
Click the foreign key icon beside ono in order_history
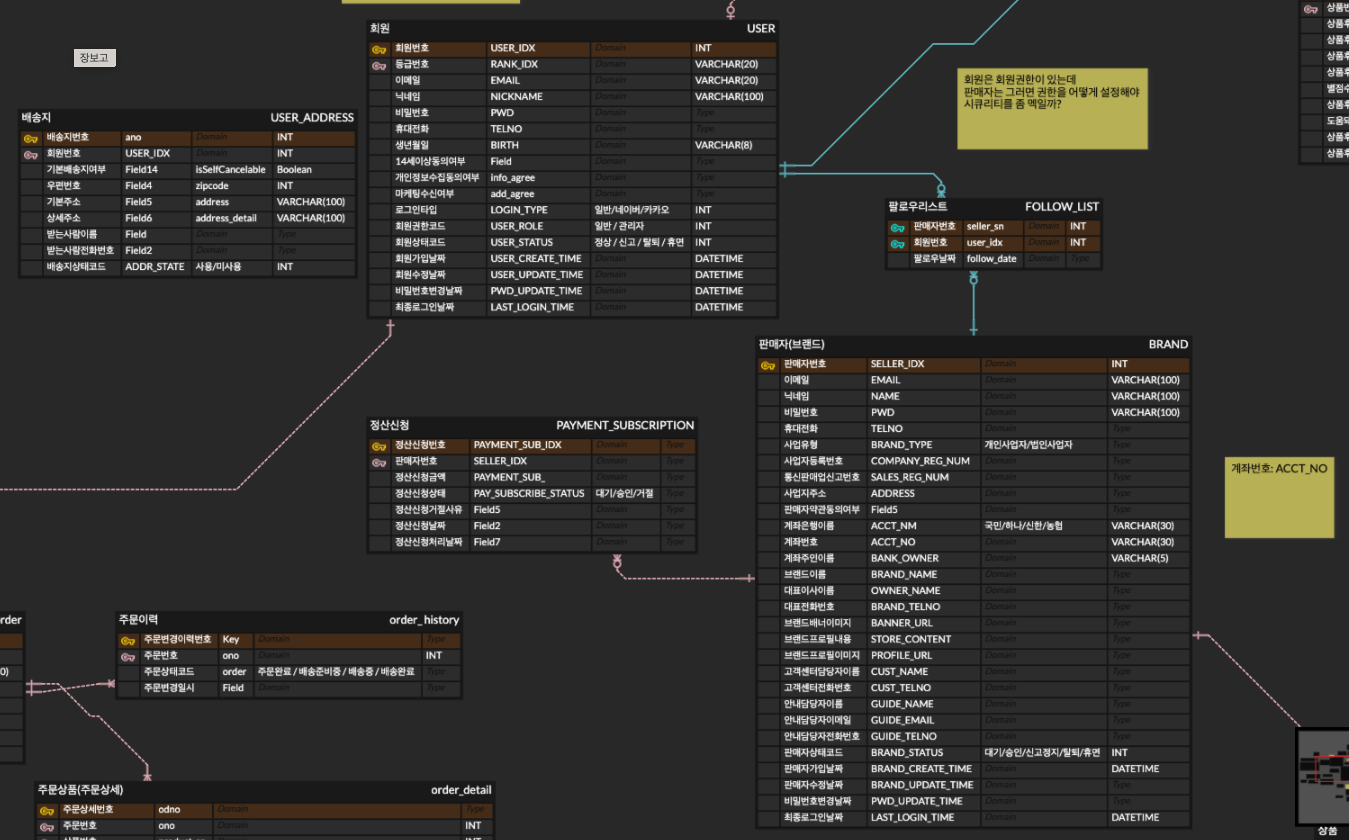coord(128,656)
